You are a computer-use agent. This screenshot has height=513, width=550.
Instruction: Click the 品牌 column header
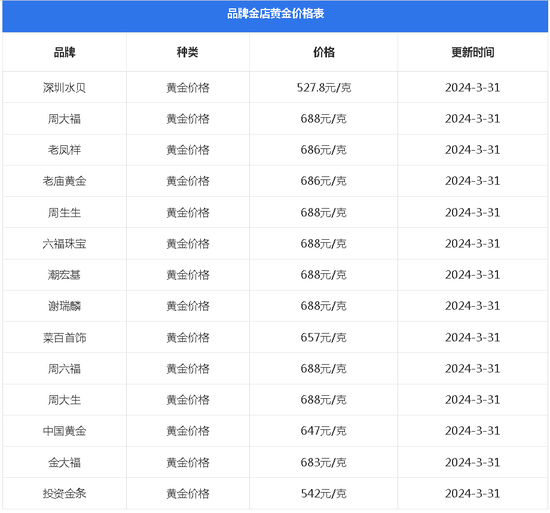[x=65, y=52]
